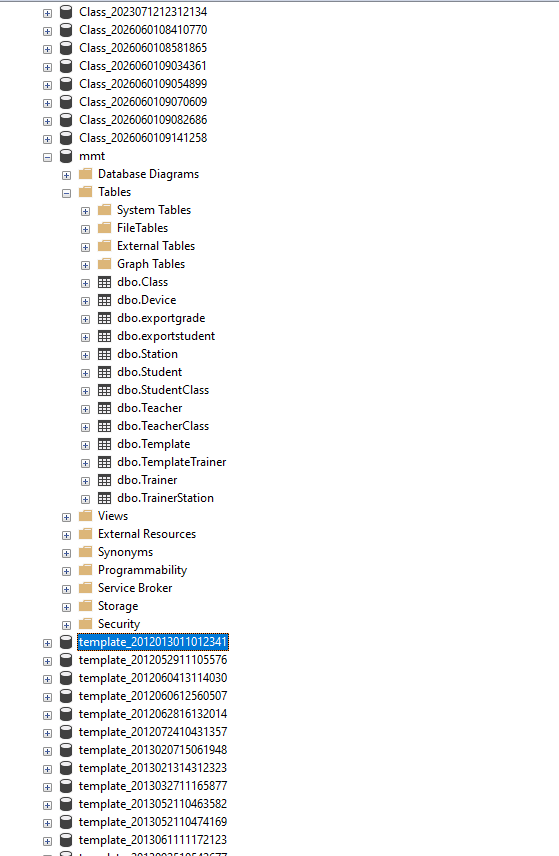Click the FileTables folder icon
The height and width of the screenshot is (856, 559).
104,228
